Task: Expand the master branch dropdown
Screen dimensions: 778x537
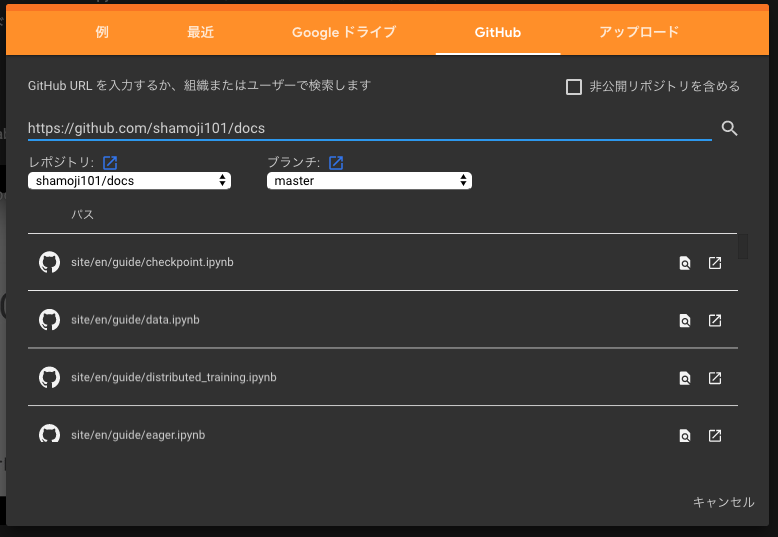Action: tap(369, 181)
